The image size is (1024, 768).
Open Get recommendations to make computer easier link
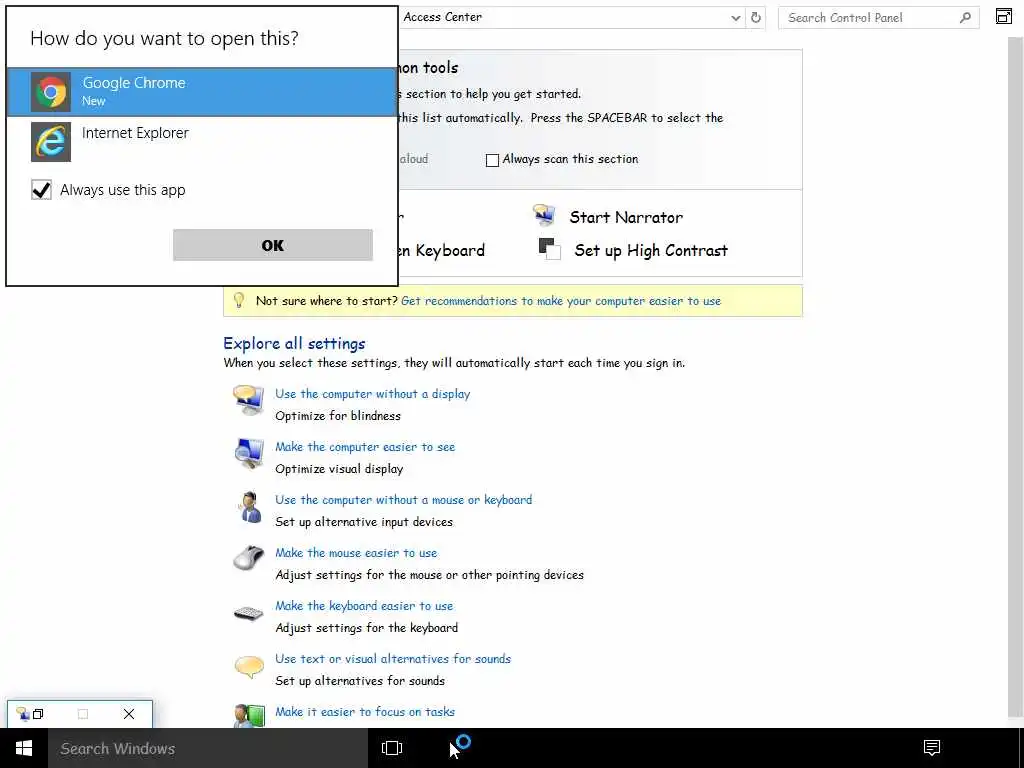click(x=561, y=301)
